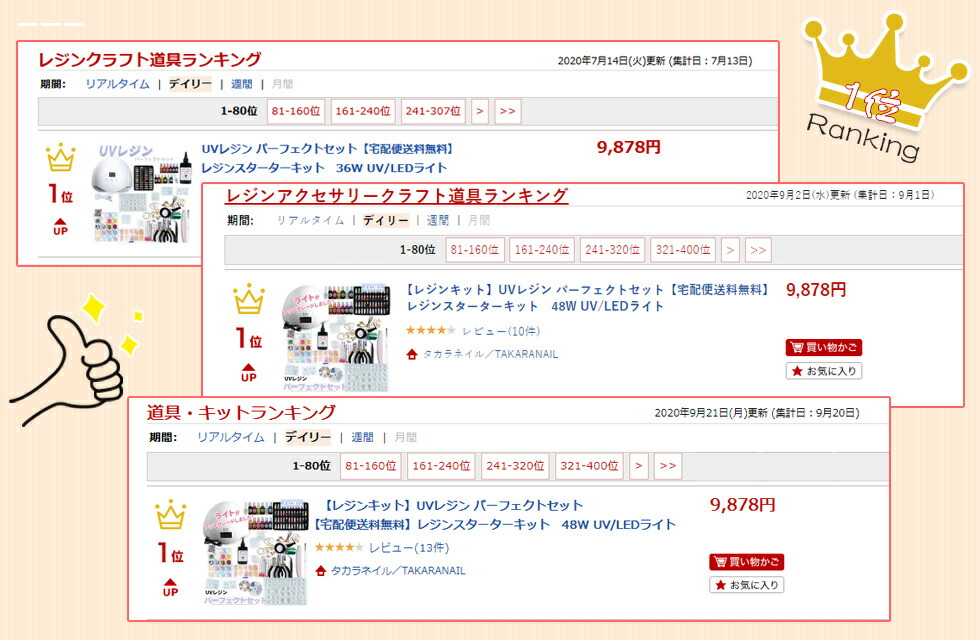Click the 48W resin kit thumbnail in the 道具・キット ranking
This screenshot has width=980, height=640.
pos(256,552)
